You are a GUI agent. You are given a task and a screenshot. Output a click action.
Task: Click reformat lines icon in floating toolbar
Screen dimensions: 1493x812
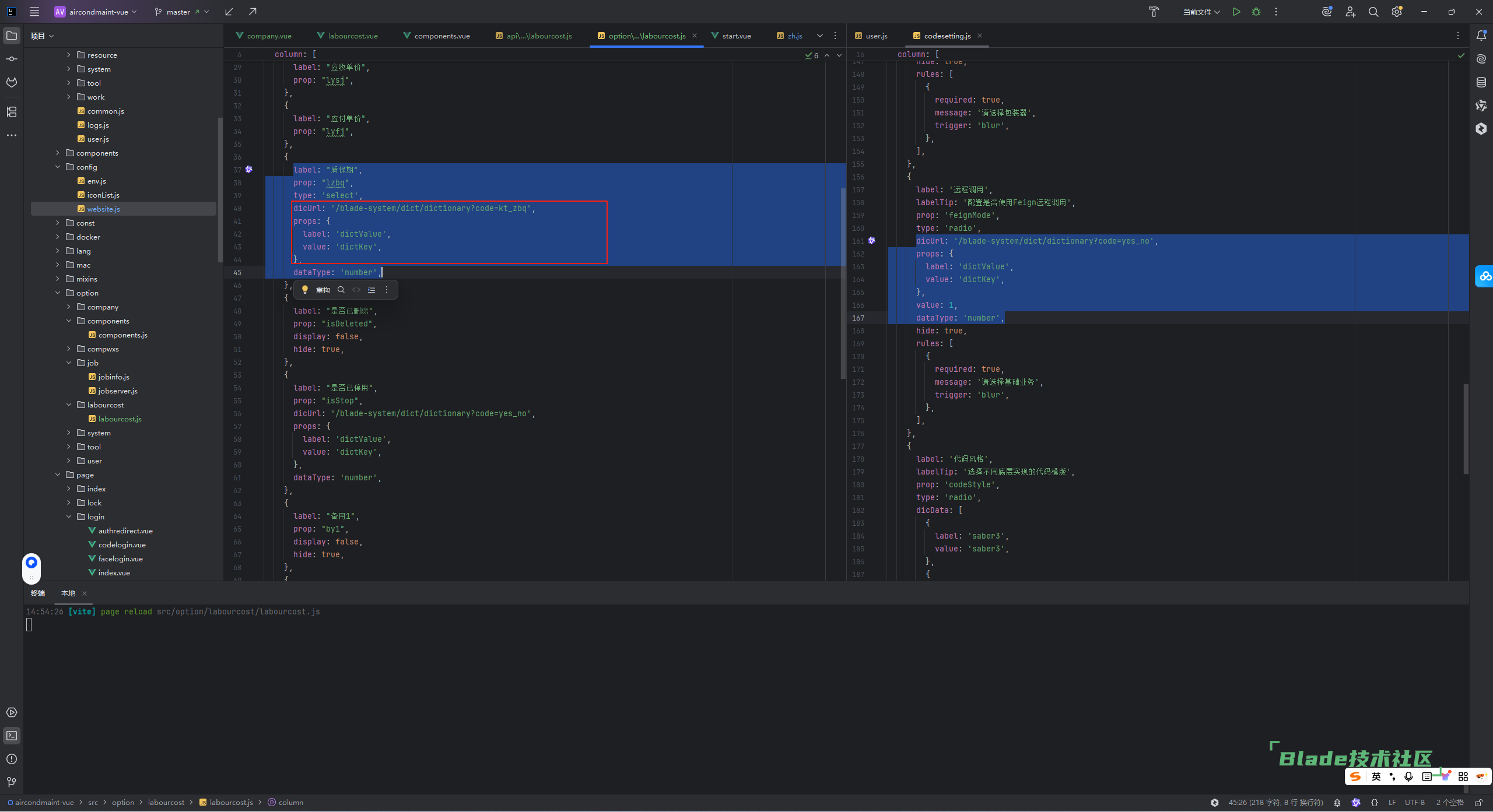tap(372, 290)
